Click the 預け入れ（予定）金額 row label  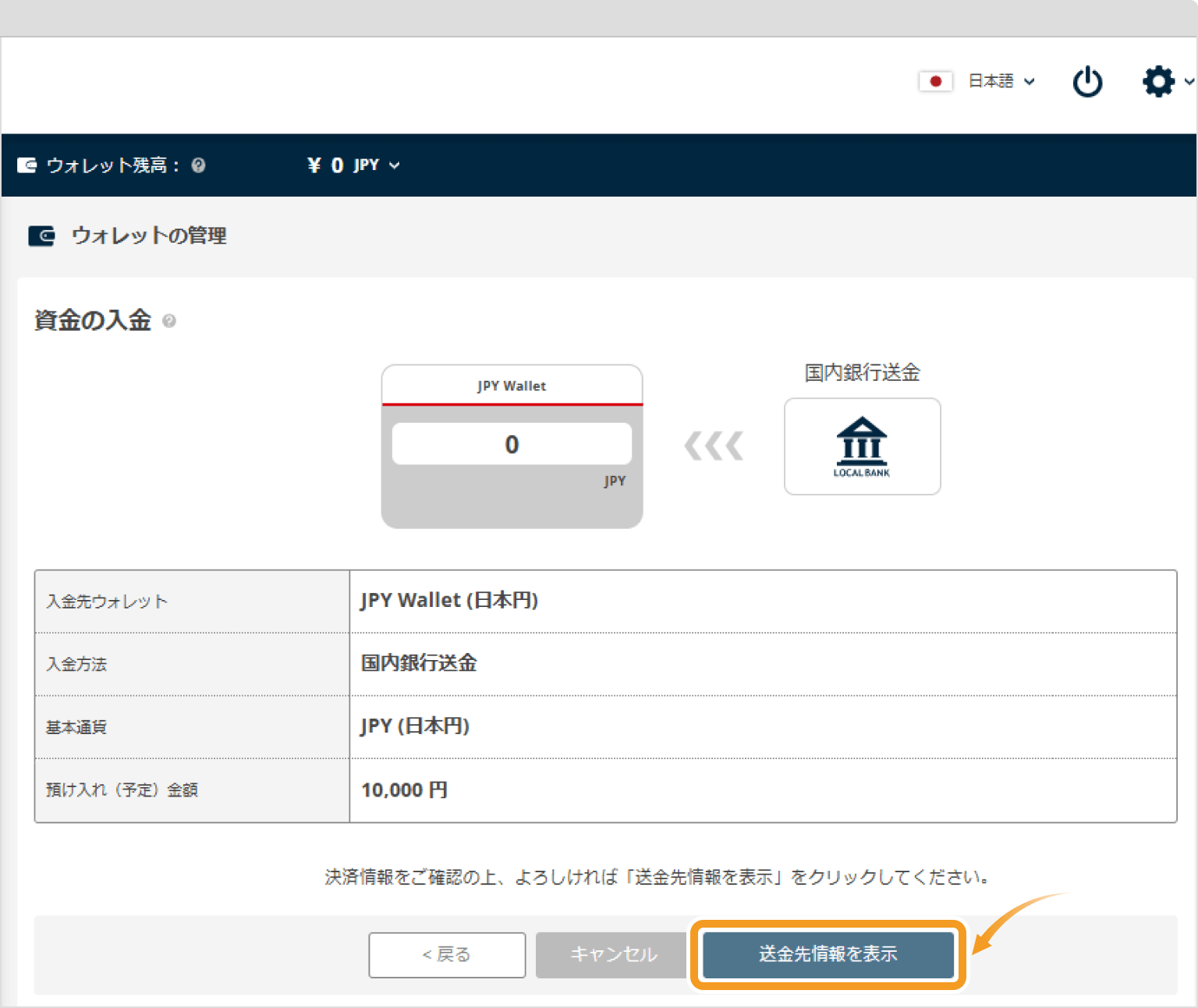tap(122, 790)
